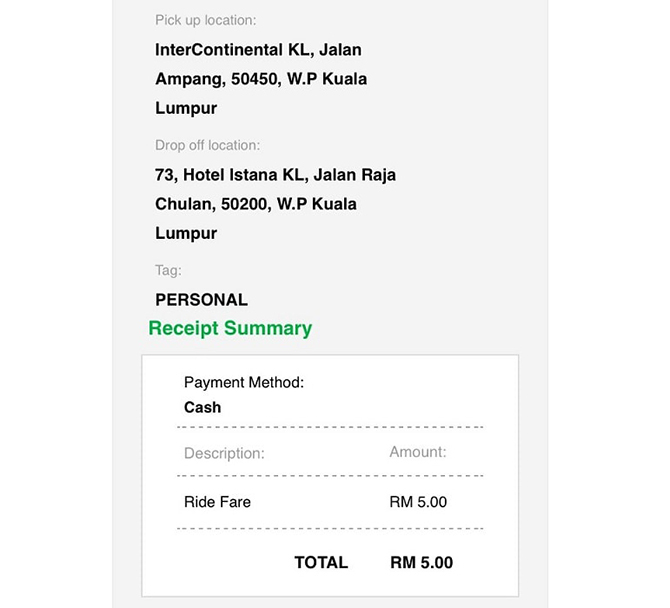
Task: Click the Ampang, 50450 address line
Action: pyautogui.click(x=261, y=79)
